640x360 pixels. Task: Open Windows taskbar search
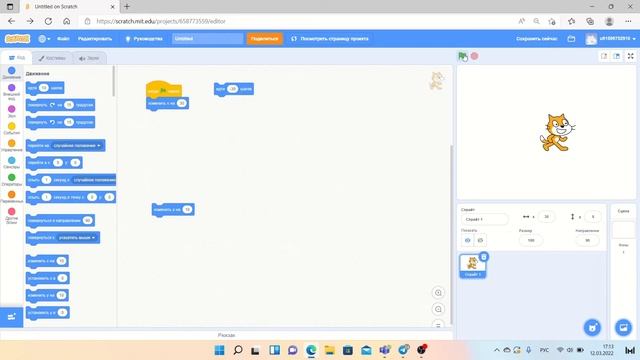(x=238, y=350)
